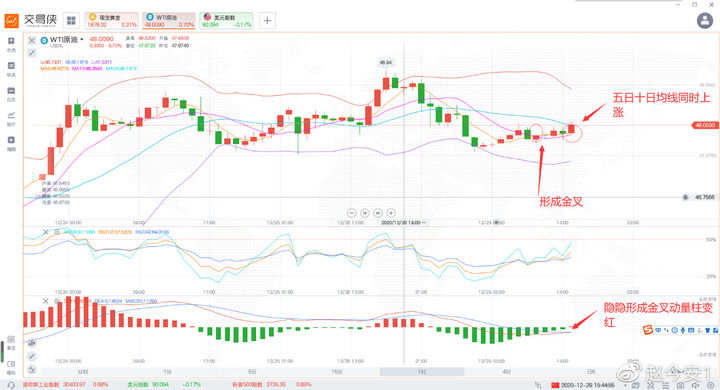Image resolution: width=720 pixels, height=390 pixels.
Task: Click the keyboard icon on Sogou bar
Action: [x=691, y=330]
